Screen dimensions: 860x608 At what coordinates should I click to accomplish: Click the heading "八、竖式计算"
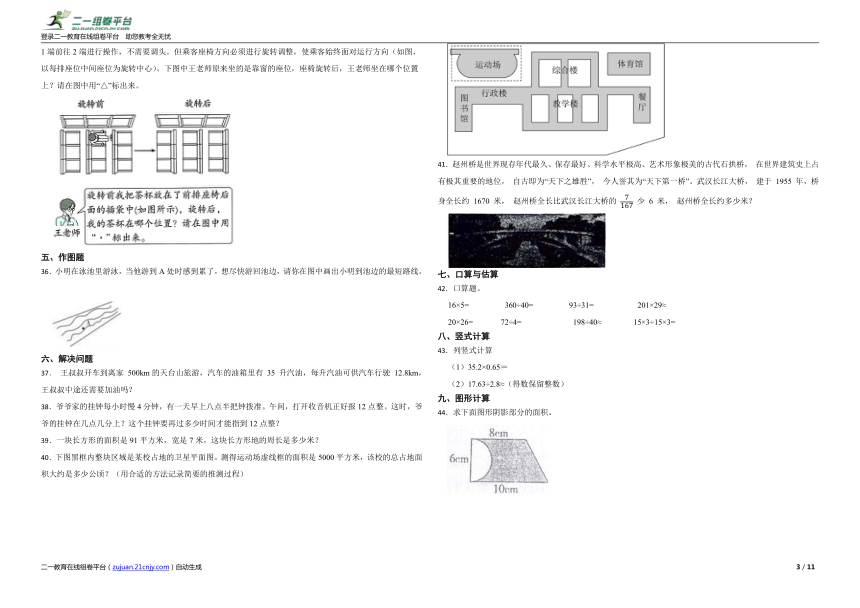tap(464, 336)
